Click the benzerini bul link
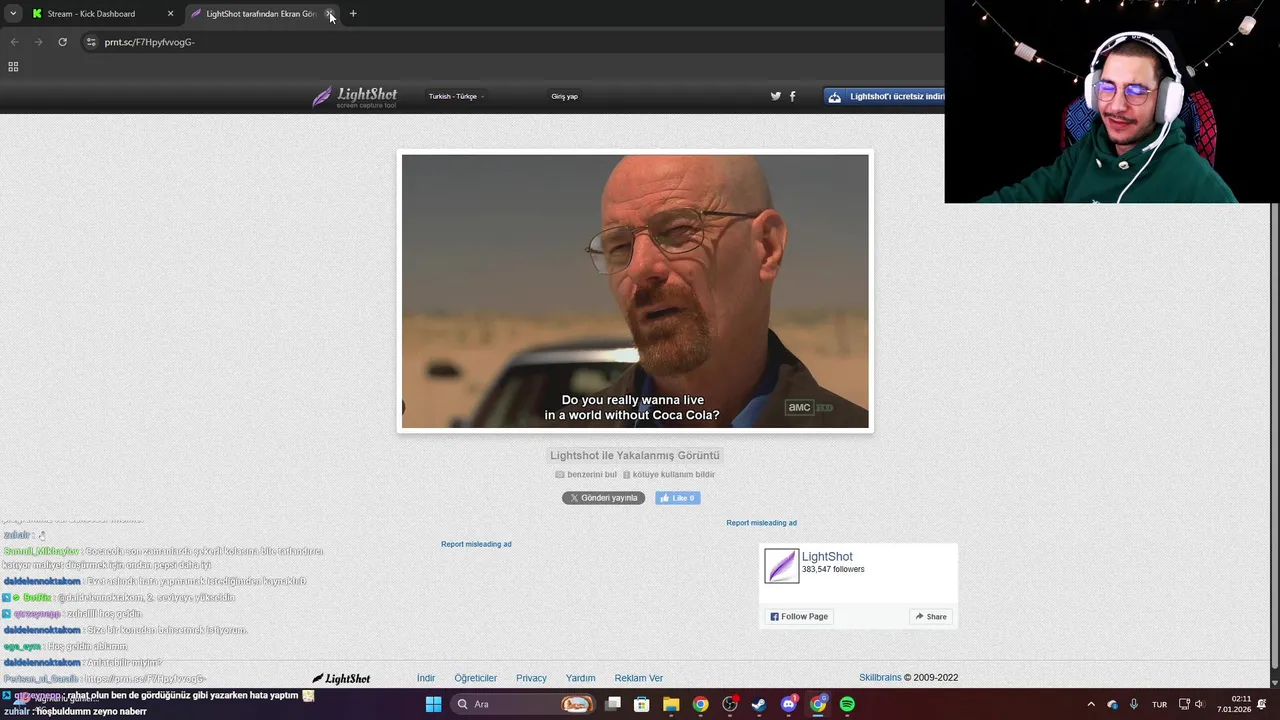Image resolution: width=1280 pixels, height=720 pixels. [586, 475]
